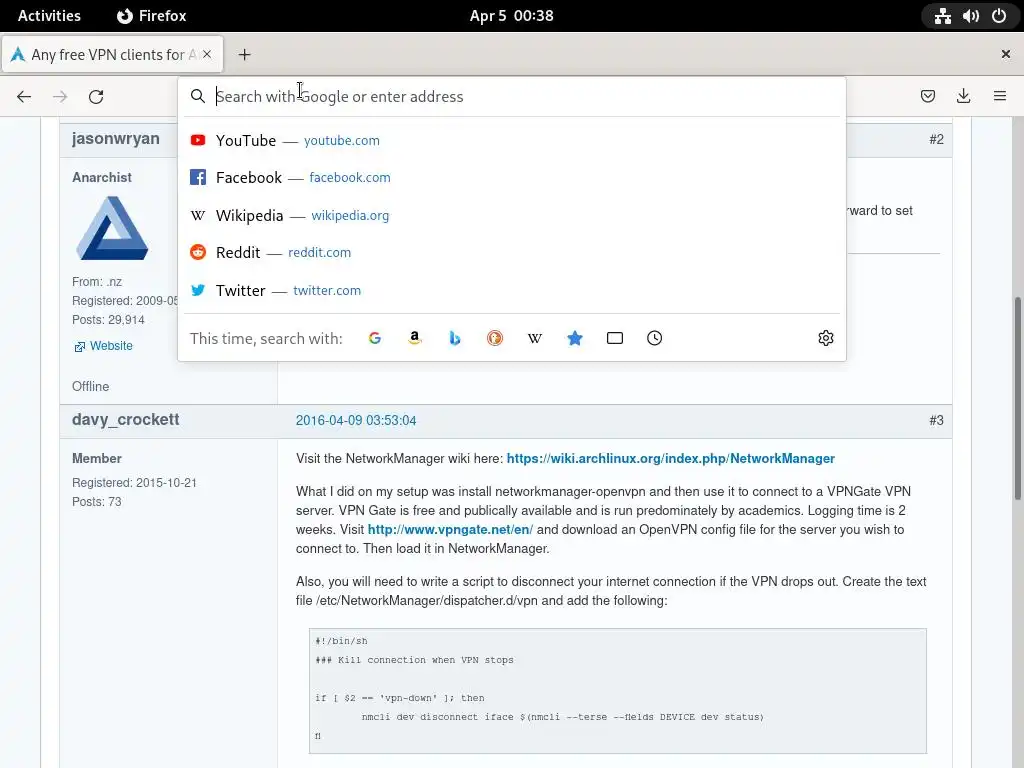The height and width of the screenshot is (768, 1024).
Task: Open the Activities overview
Action: (49, 16)
